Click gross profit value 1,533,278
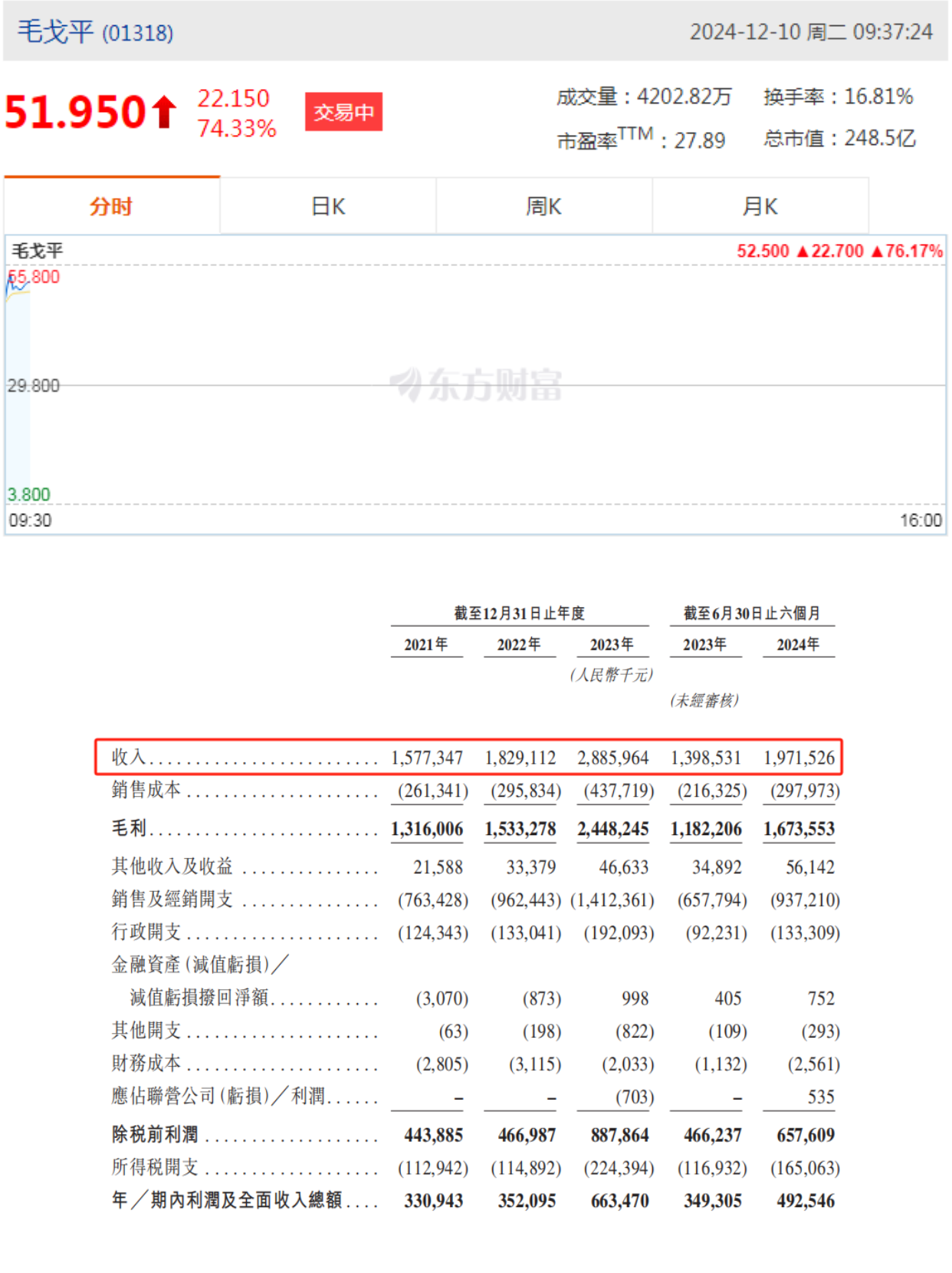Image resolution: width=952 pixels, height=1273 pixels. [520, 829]
